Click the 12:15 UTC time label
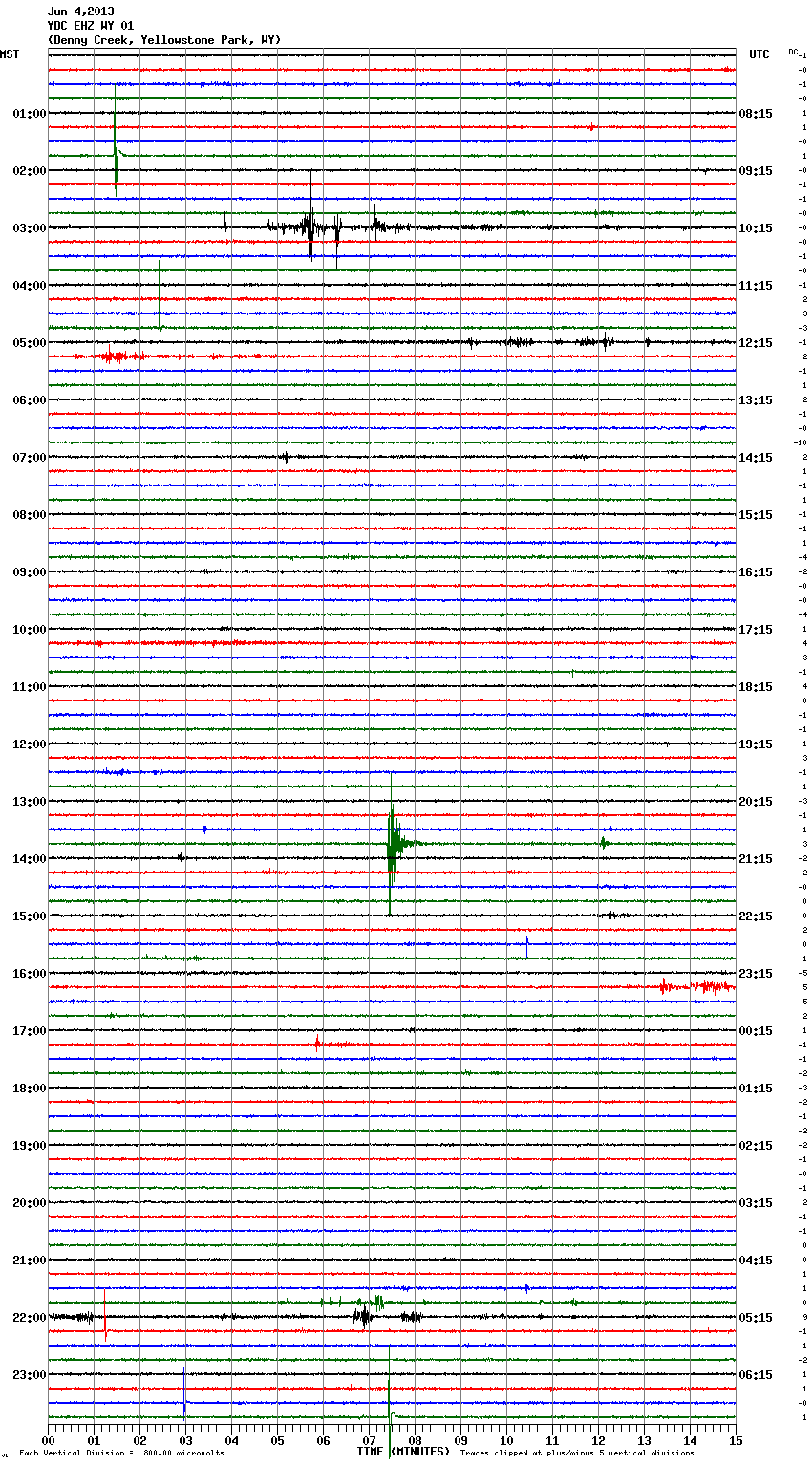 click(756, 343)
